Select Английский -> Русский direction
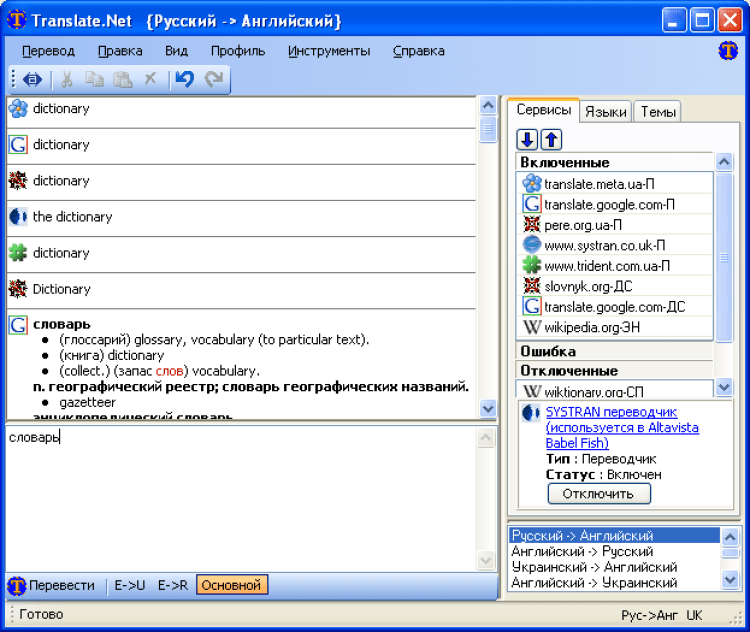This screenshot has width=750, height=632. (x=615, y=551)
